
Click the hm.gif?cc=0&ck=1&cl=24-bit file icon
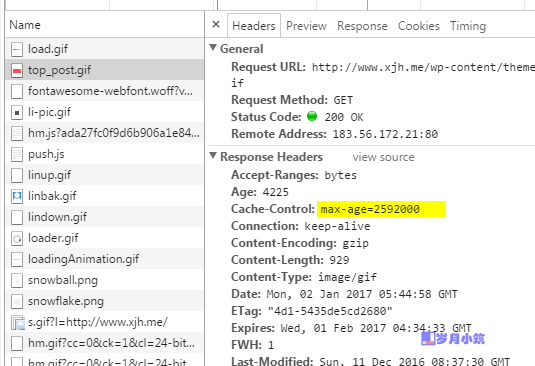click(x=17, y=343)
